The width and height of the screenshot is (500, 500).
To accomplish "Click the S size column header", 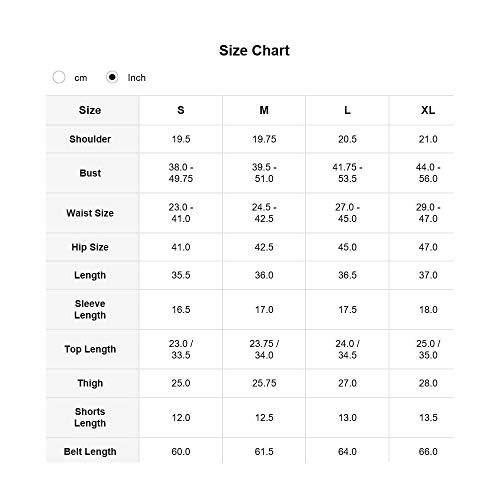I will pyautogui.click(x=181, y=110).
